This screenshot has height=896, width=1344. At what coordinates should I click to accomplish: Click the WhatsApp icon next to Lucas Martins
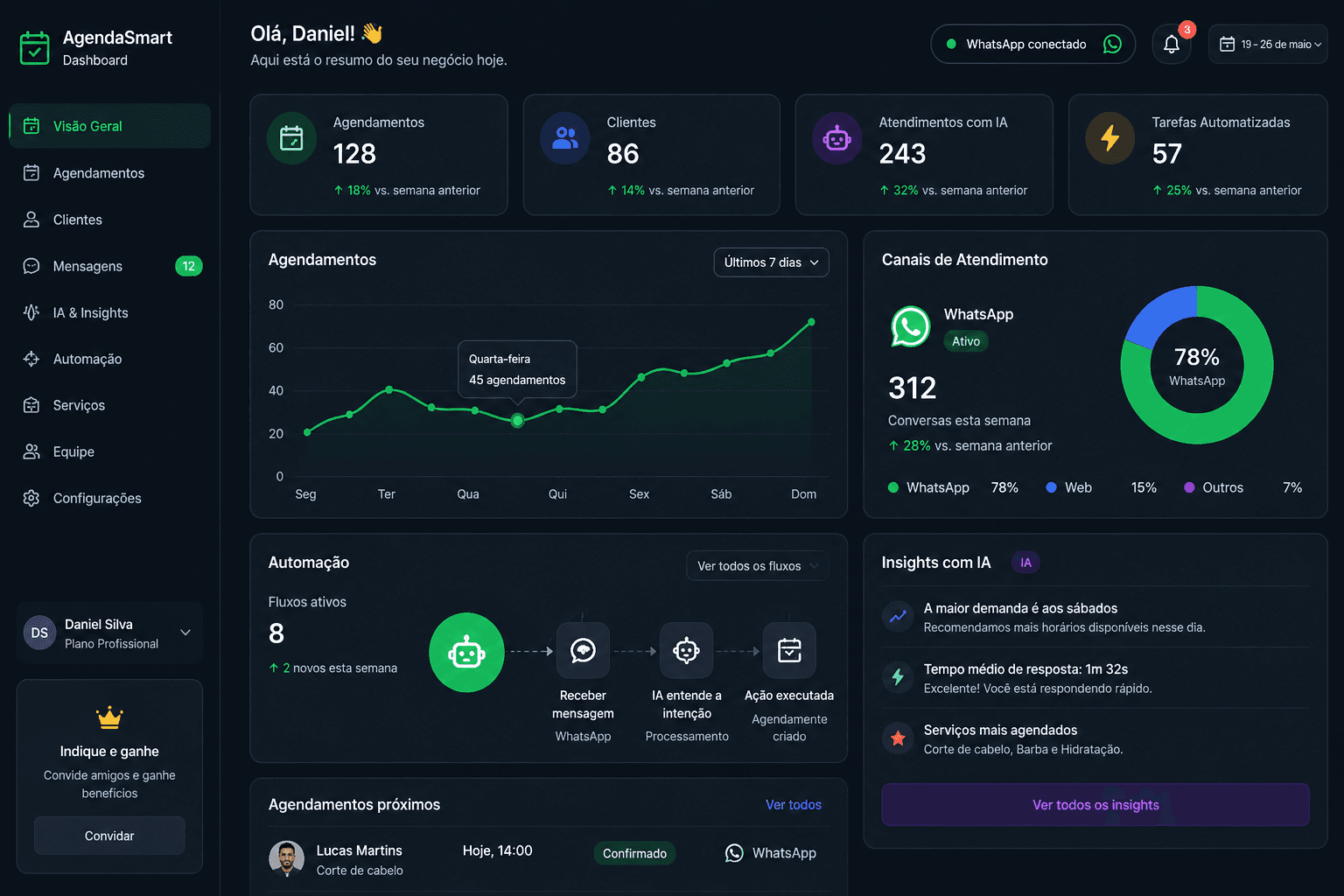[734, 852]
